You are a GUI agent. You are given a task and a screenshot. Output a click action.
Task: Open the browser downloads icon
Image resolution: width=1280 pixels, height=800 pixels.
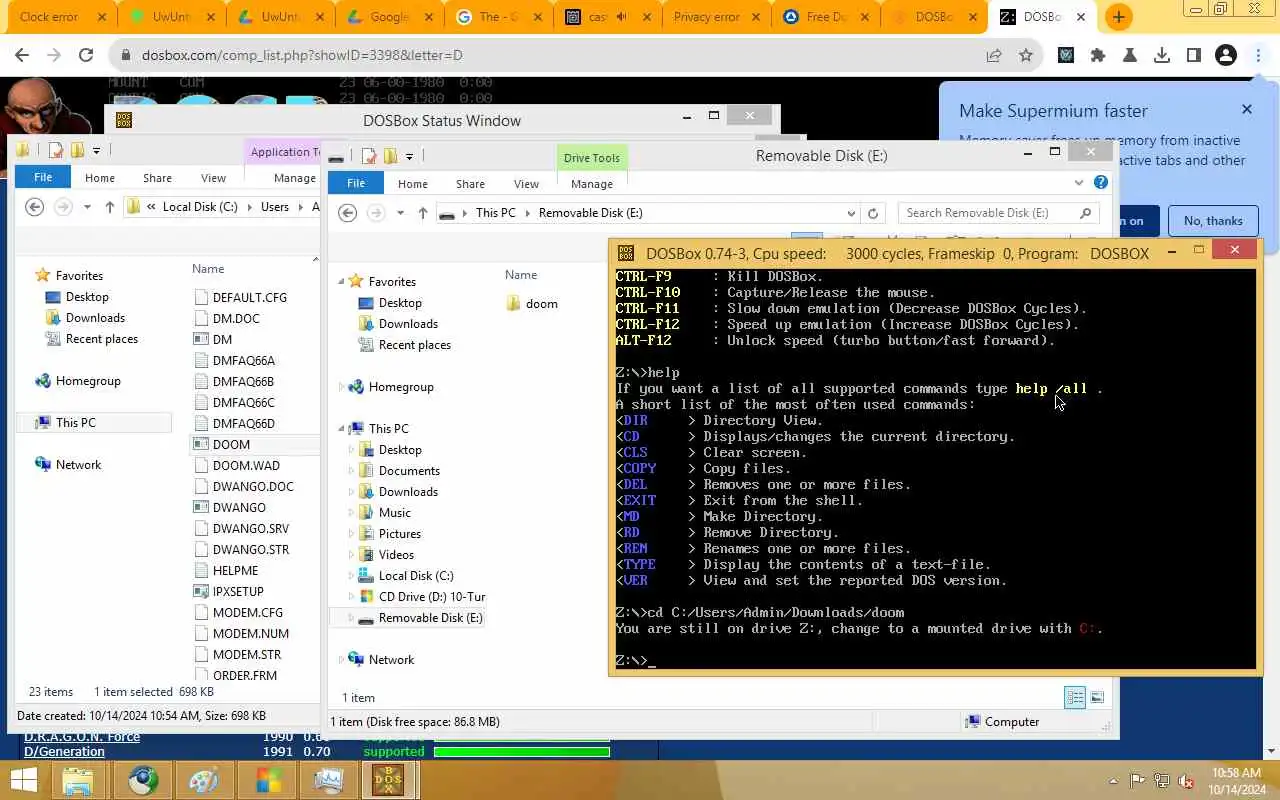pyautogui.click(x=1162, y=56)
